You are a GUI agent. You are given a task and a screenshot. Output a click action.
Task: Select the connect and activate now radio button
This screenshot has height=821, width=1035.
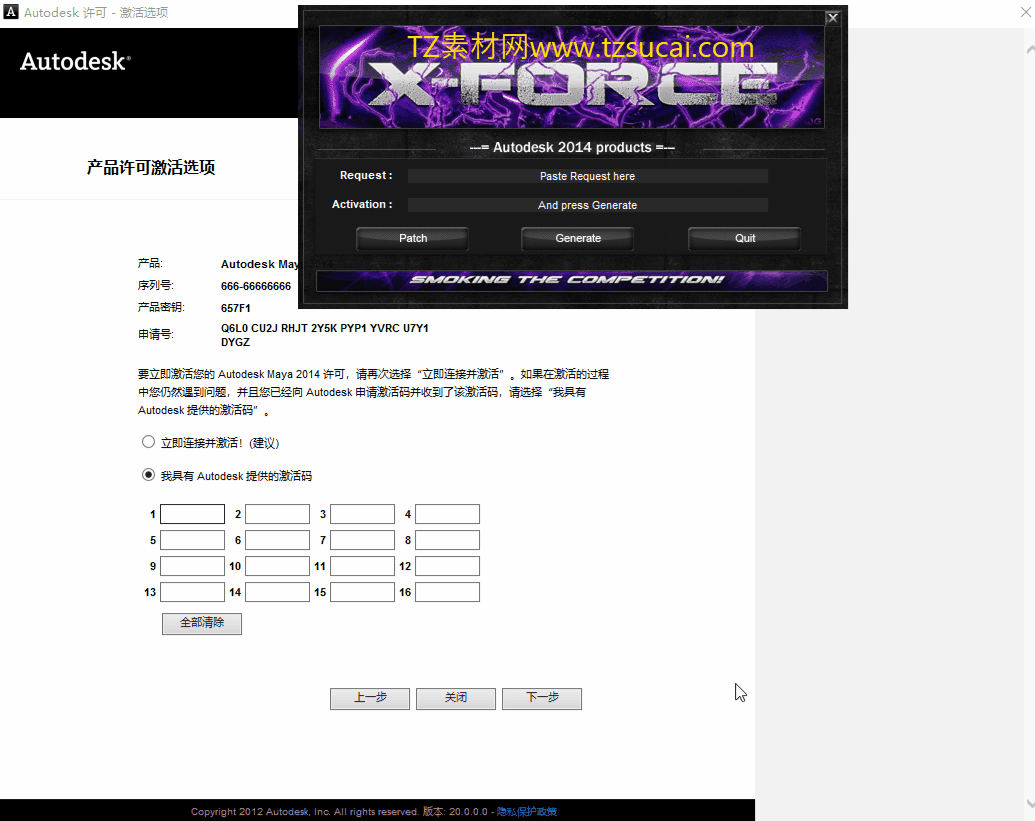pos(149,442)
